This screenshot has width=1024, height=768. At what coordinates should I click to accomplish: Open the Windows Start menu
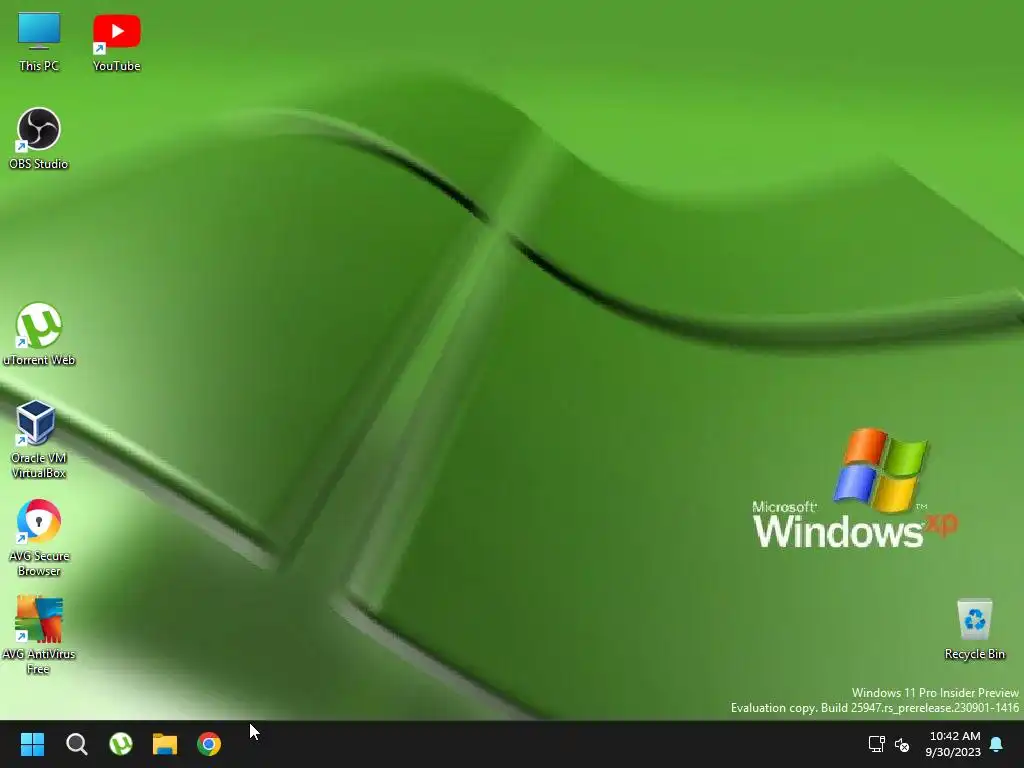[32, 744]
